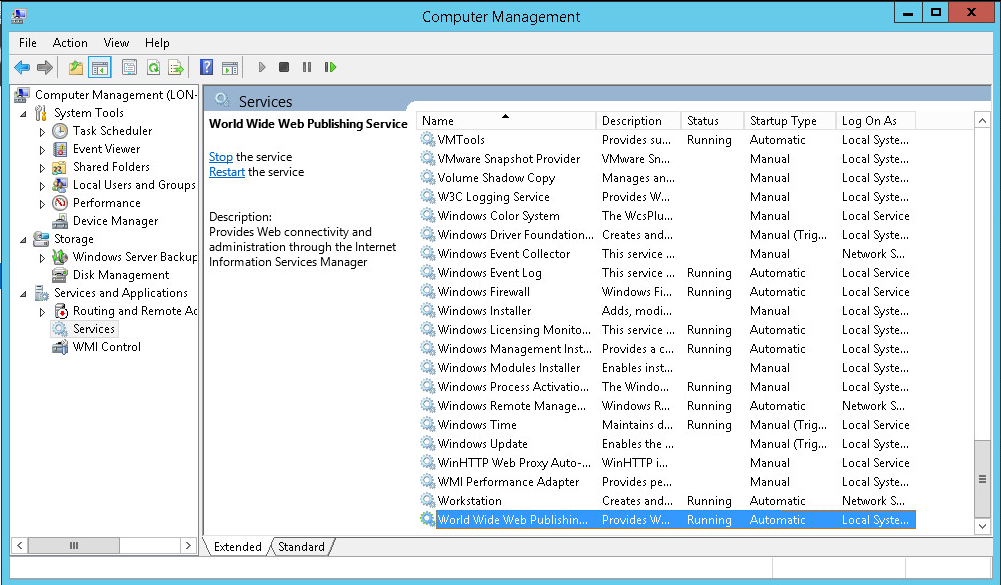Expand the Performance tree node
Viewport: 1001px width, 585px height.
(42, 204)
